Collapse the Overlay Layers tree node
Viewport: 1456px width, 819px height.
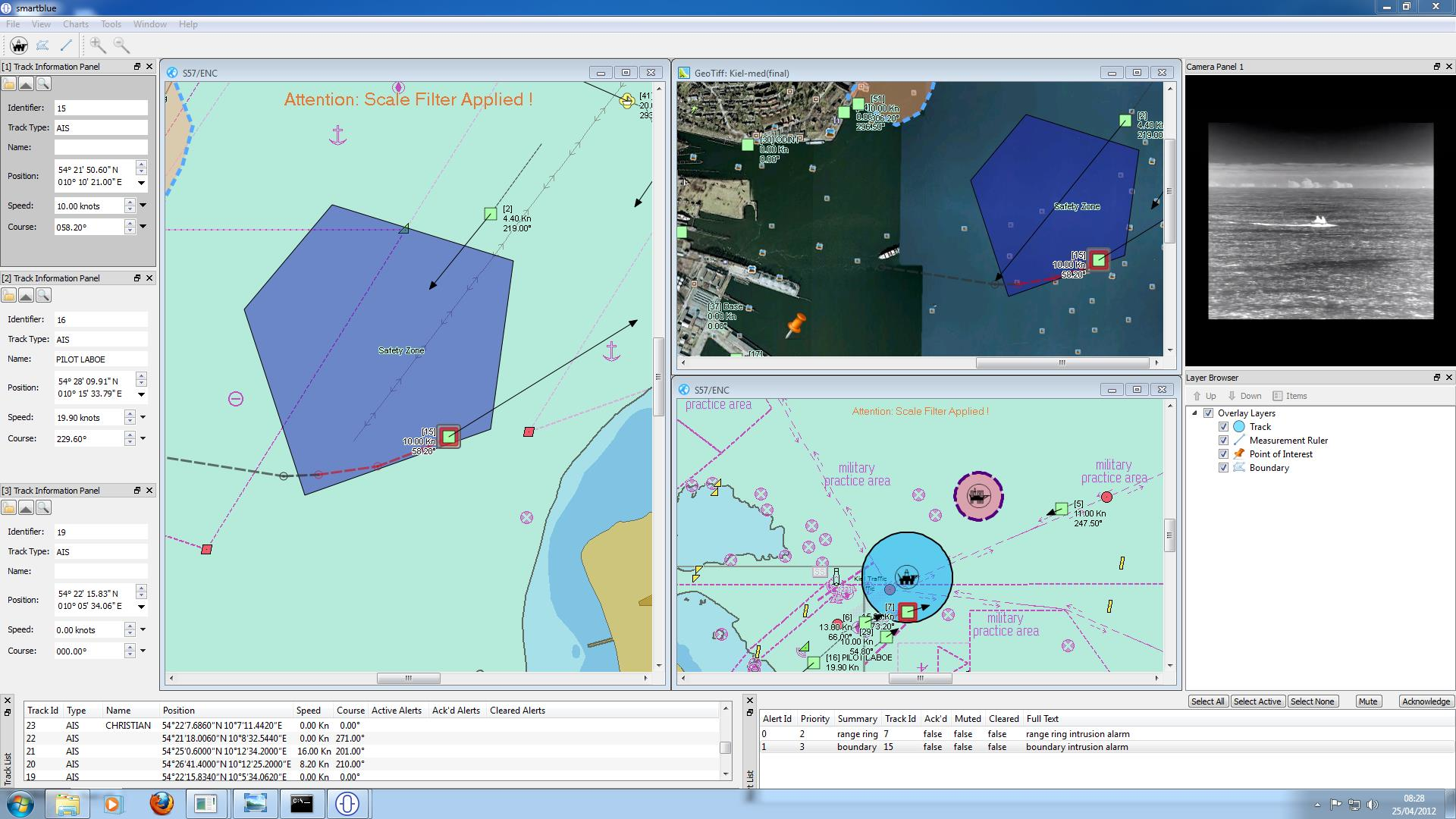pos(1195,413)
